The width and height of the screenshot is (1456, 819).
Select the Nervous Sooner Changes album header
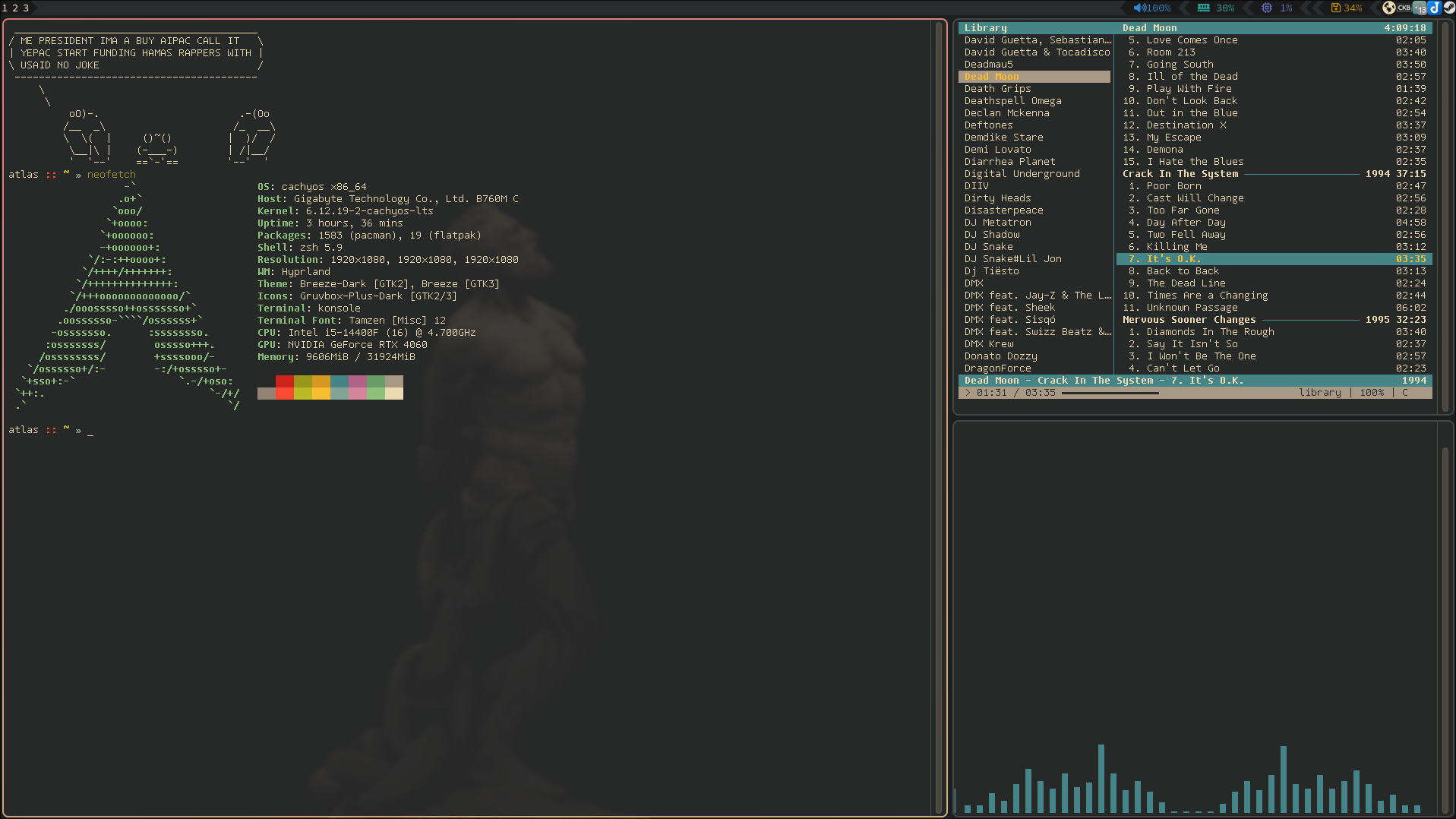coord(1274,320)
